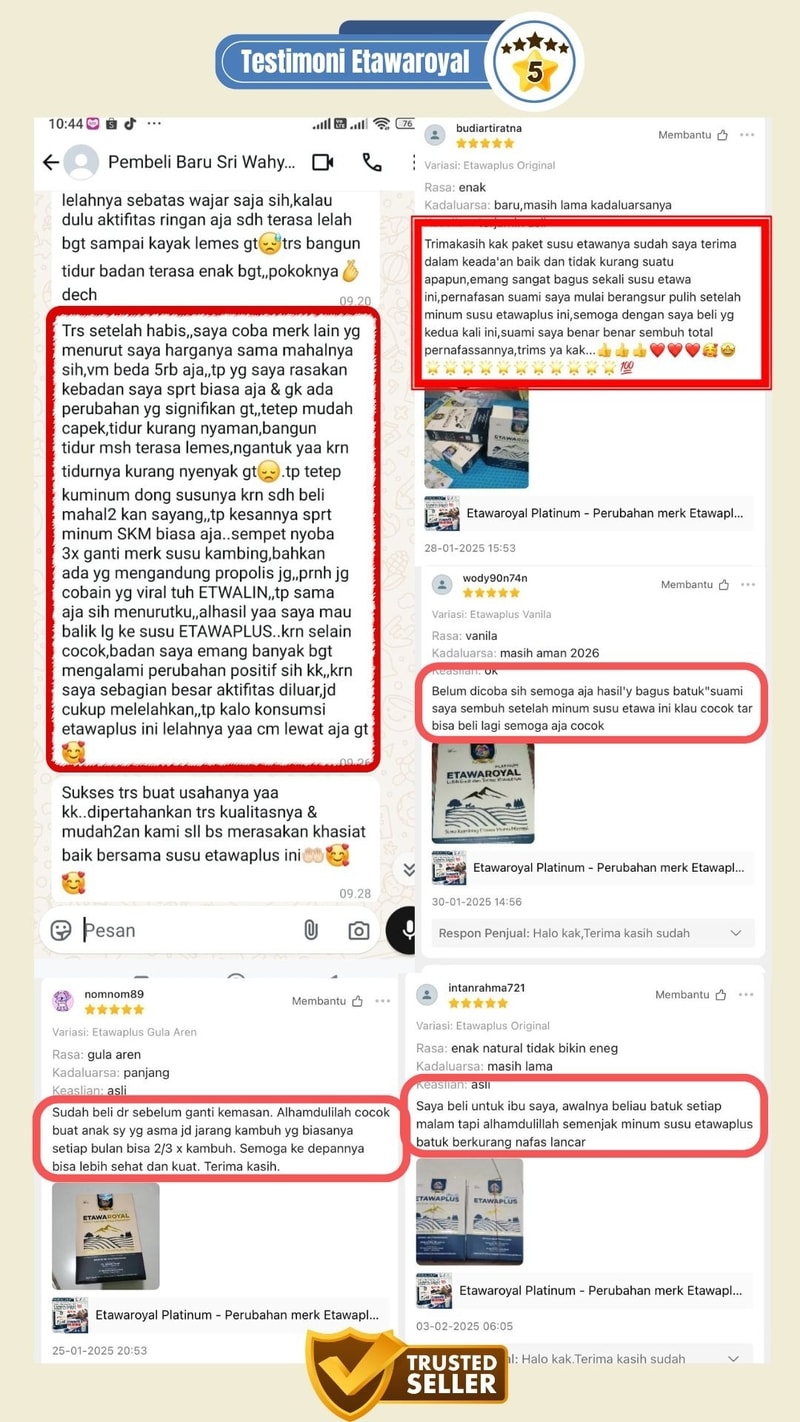This screenshot has width=800, height=1422.
Task: Tap the voice call phone icon
Action: 372,162
